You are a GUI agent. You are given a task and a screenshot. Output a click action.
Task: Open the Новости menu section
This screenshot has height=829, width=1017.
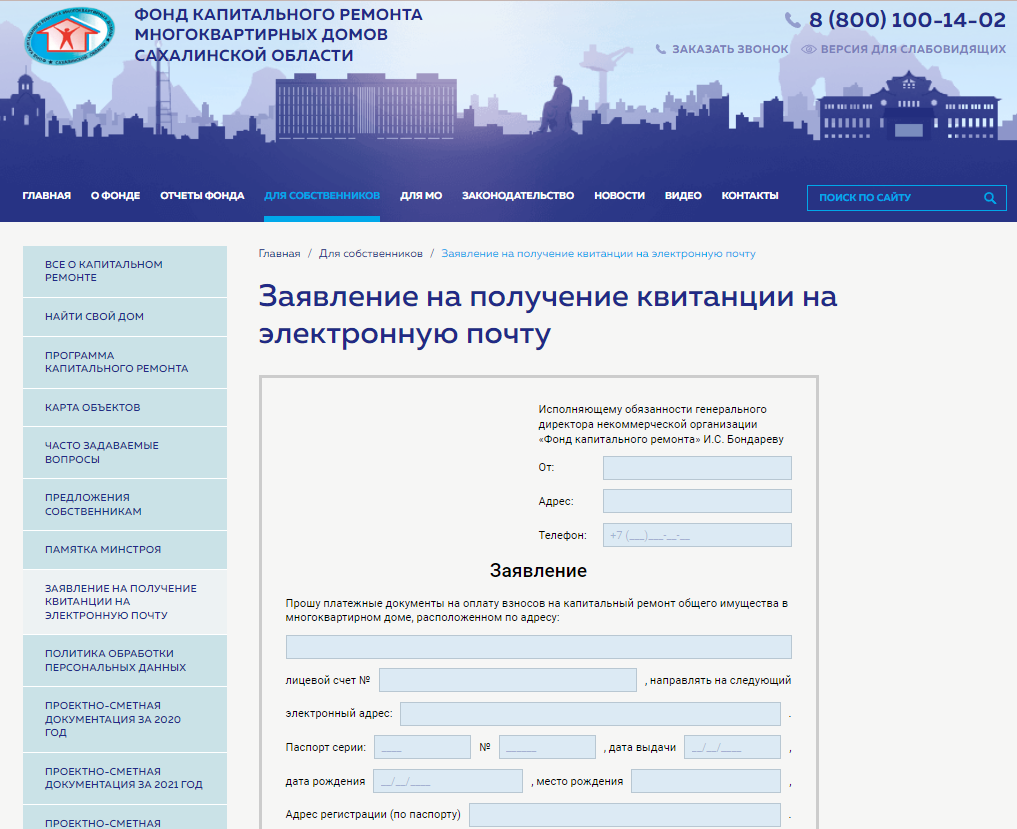coord(619,196)
